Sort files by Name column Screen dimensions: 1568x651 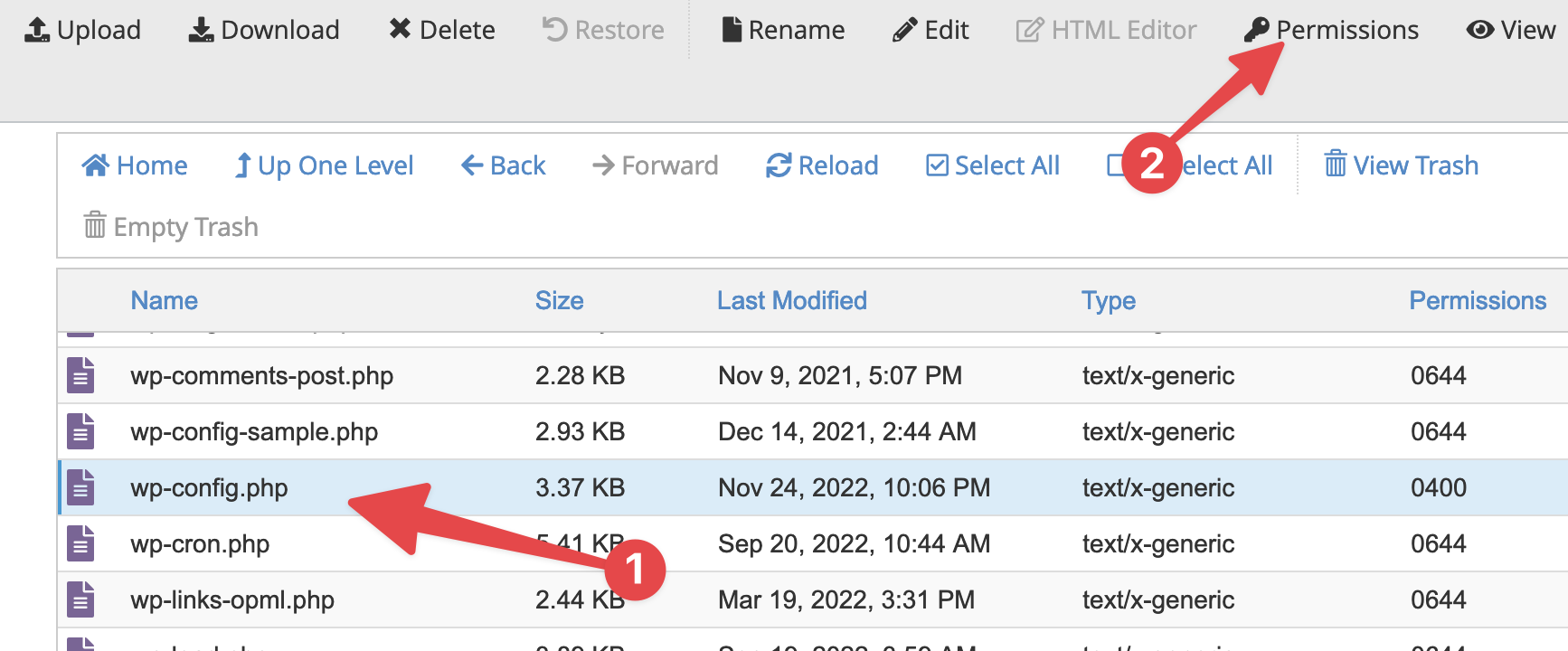164,300
